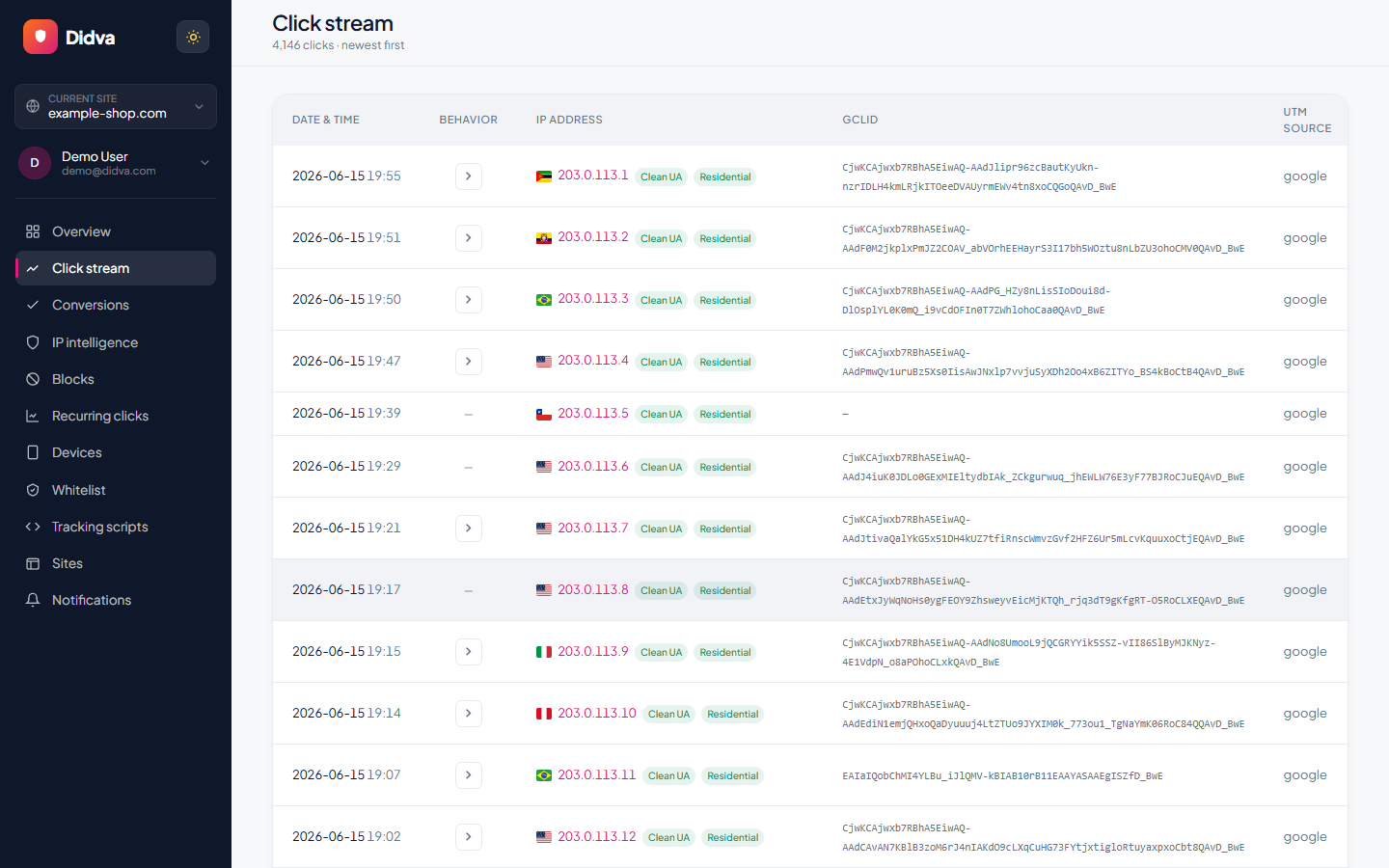The width and height of the screenshot is (1389, 868).
Task: Expand behavior for the 19:55 click row
Action: 469,176
